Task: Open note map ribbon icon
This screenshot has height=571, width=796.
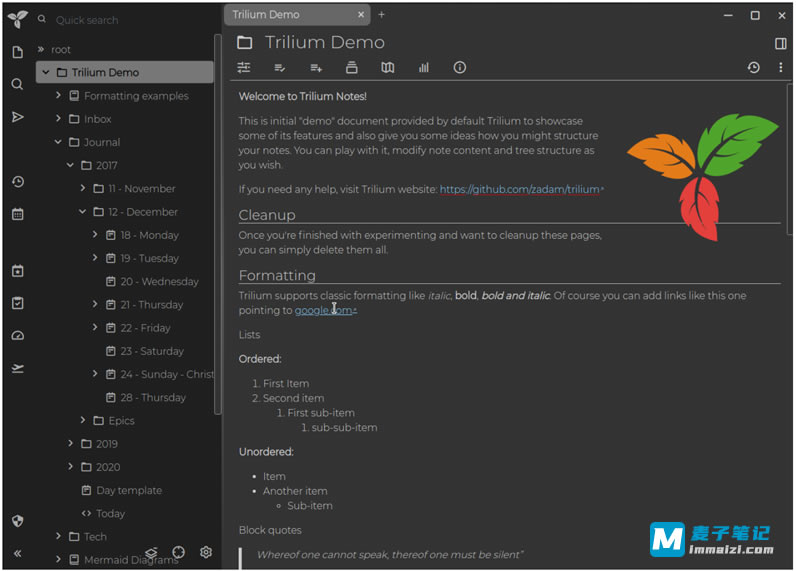Action: click(x=388, y=68)
